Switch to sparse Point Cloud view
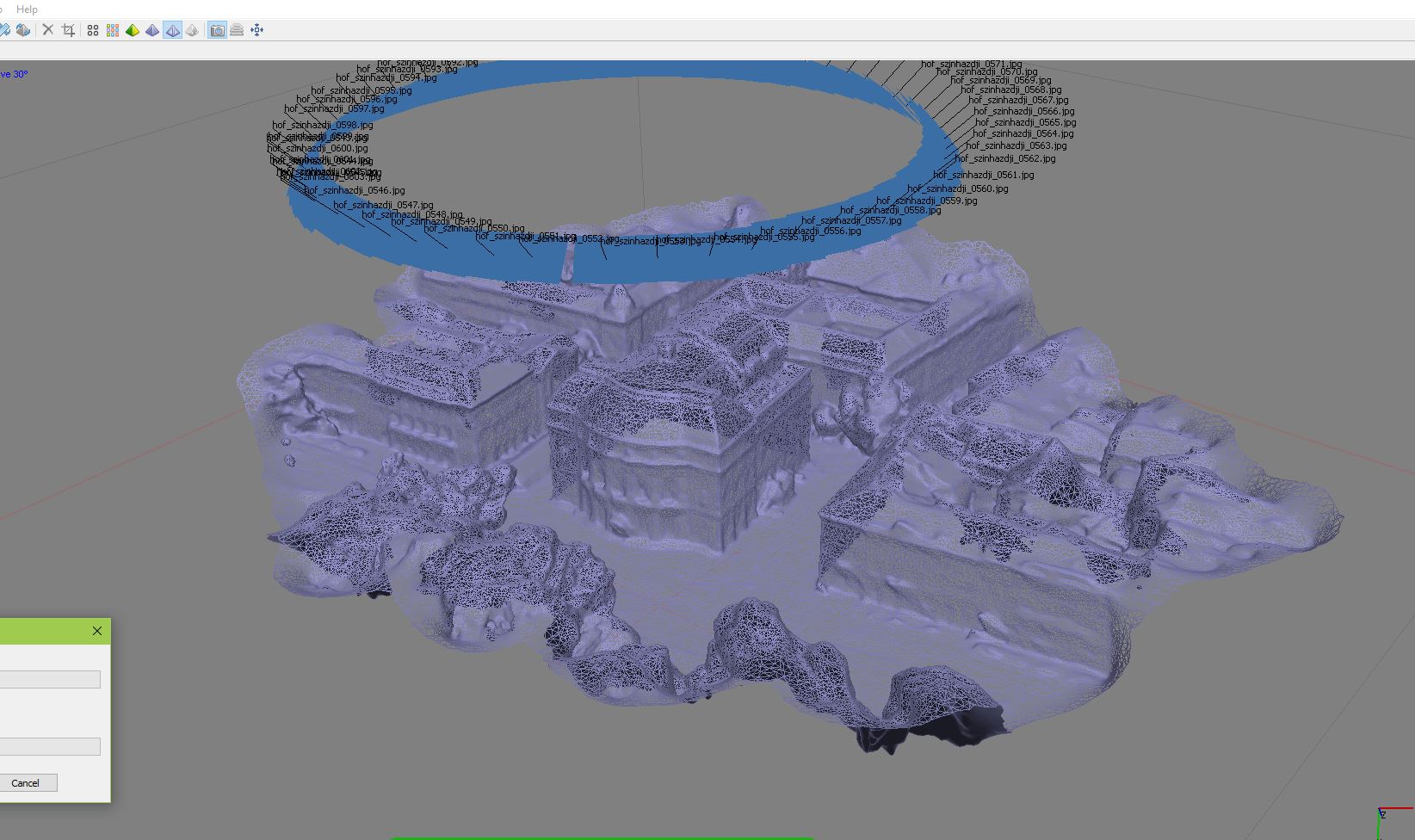The width and height of the screenshot is (1415, 840). 93,30
